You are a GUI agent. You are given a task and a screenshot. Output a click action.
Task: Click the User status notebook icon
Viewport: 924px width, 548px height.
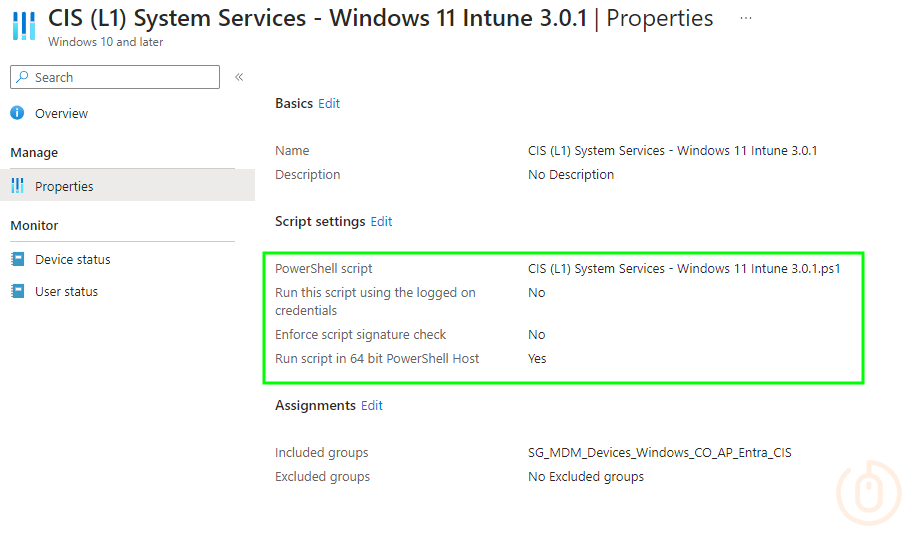17,292
